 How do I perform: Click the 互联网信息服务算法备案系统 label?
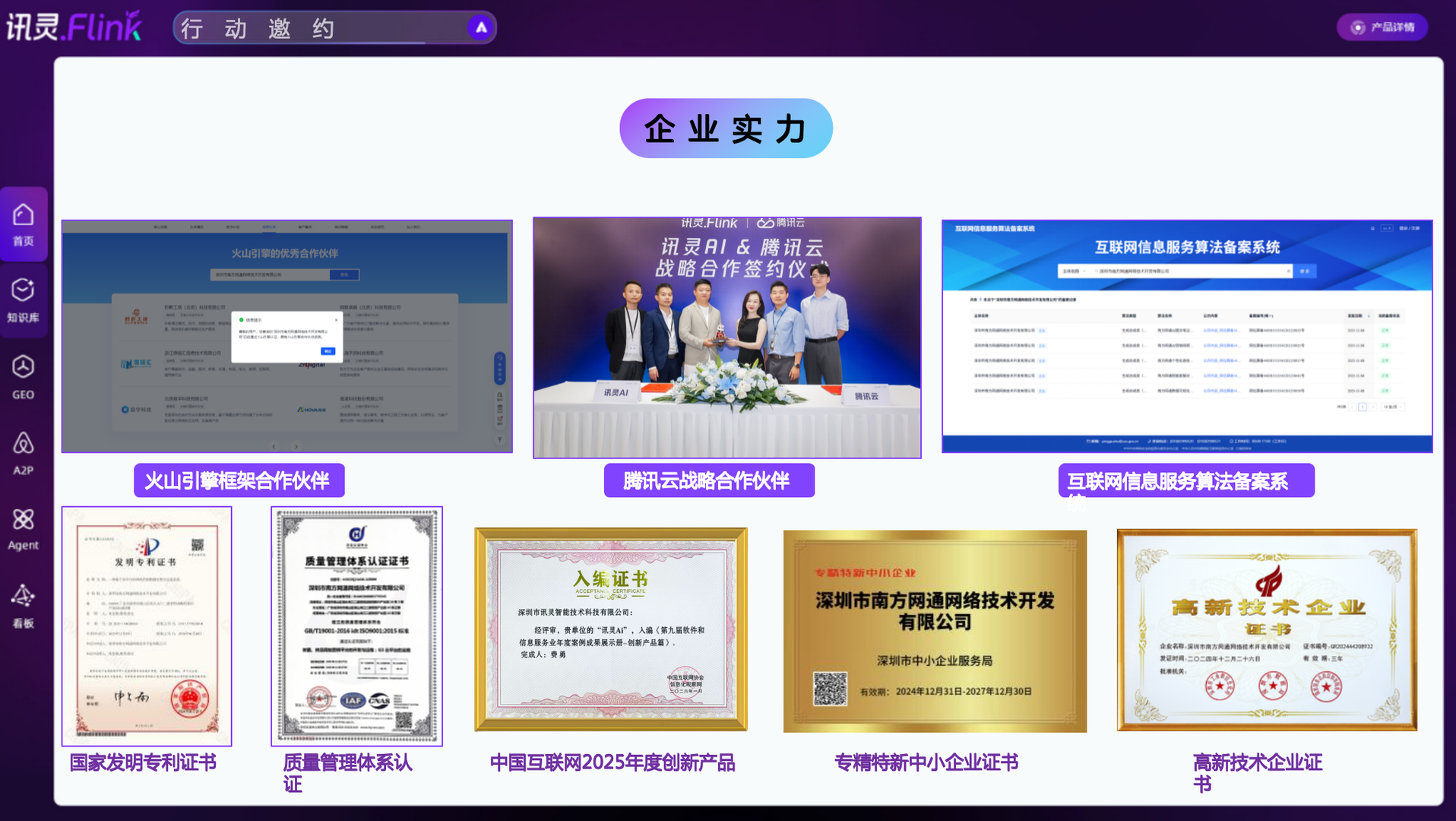pyautogui.click(x=1186, y=481)
